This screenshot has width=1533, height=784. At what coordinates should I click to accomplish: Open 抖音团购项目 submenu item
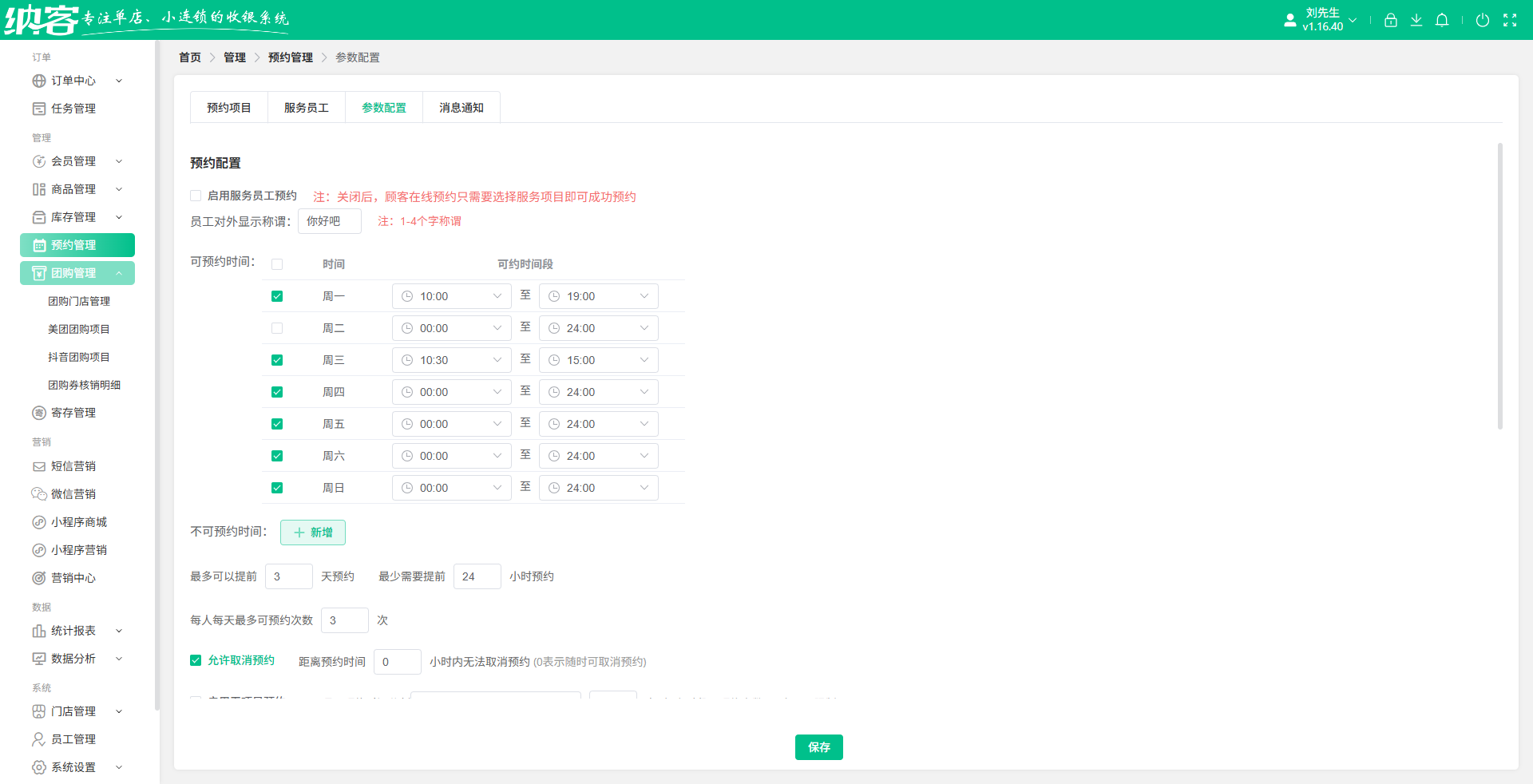79,357
